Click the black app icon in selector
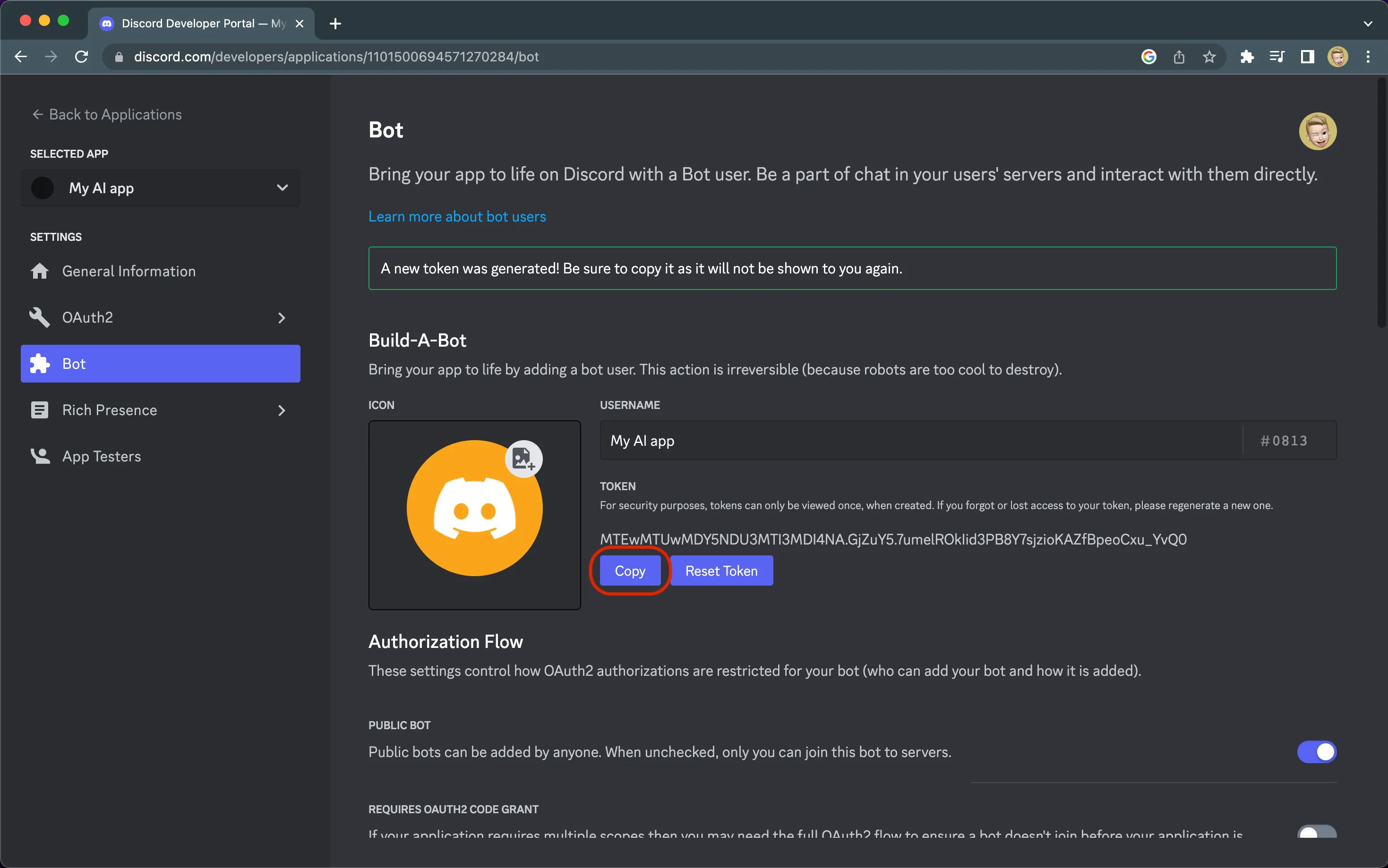Image resolution: width=1388 pixels, height=868 pixels. point(43,188)
